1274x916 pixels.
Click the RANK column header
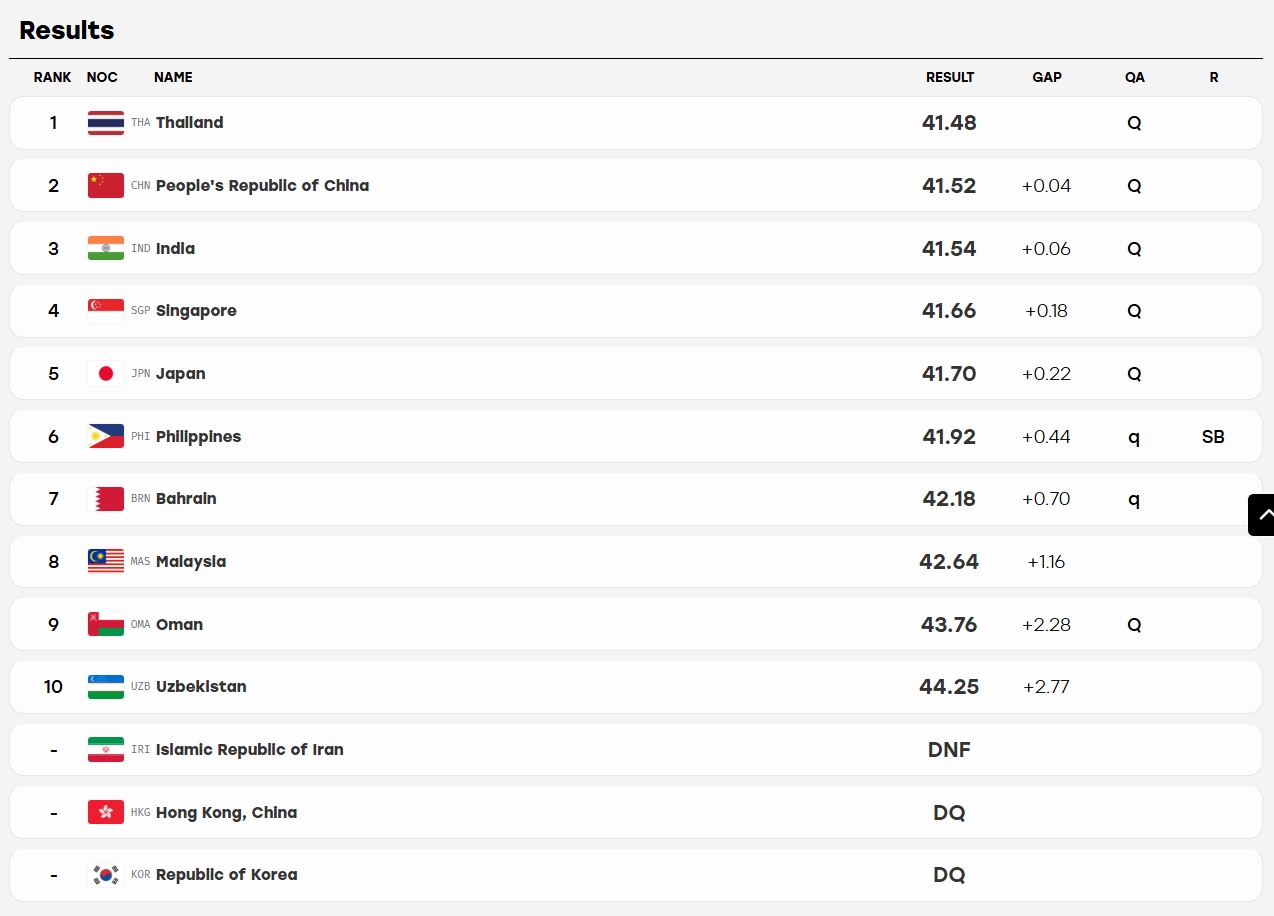click(x=52, y=77)
